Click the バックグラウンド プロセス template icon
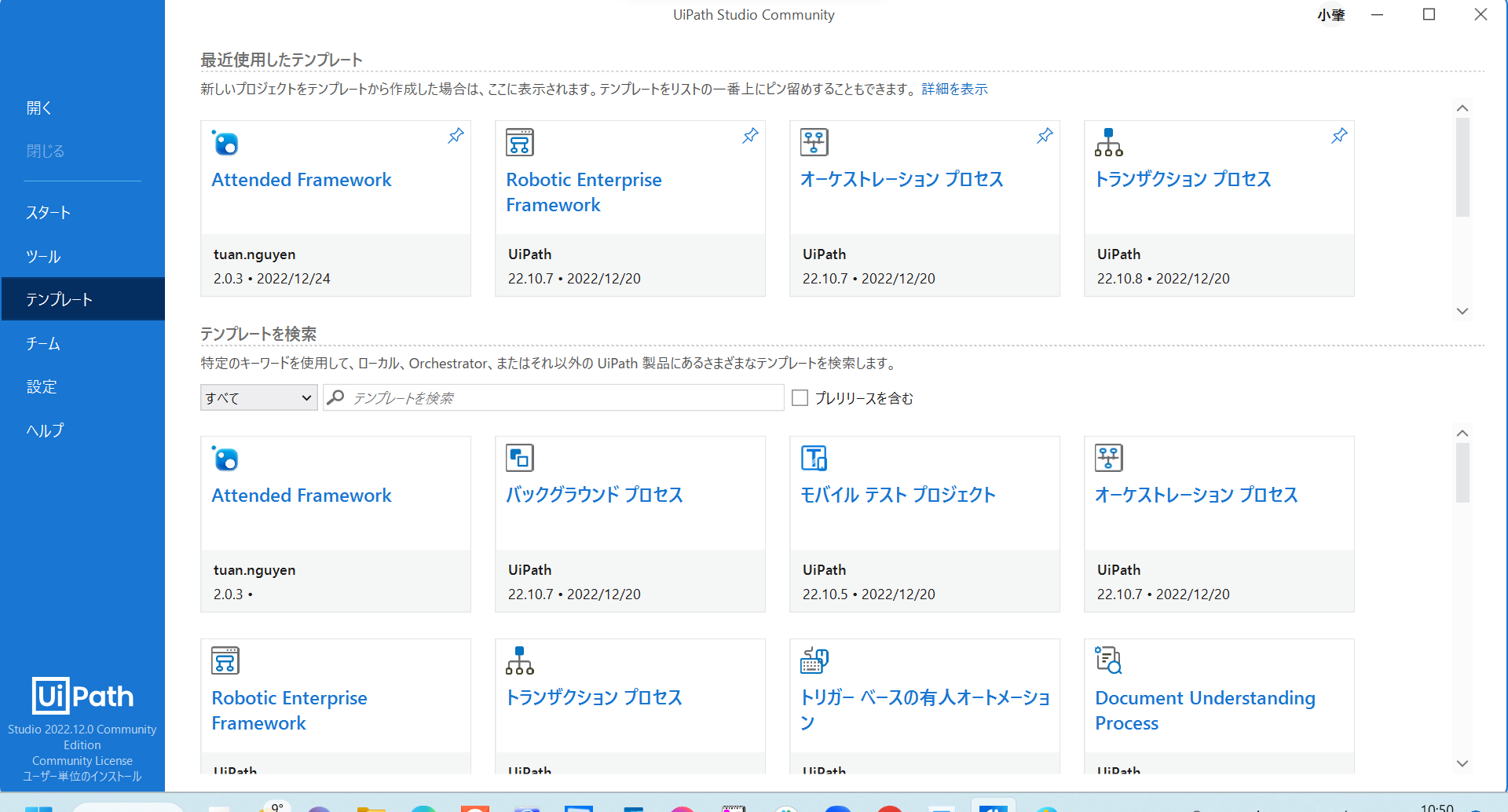 pyautogui.click(x=518, y=458)
